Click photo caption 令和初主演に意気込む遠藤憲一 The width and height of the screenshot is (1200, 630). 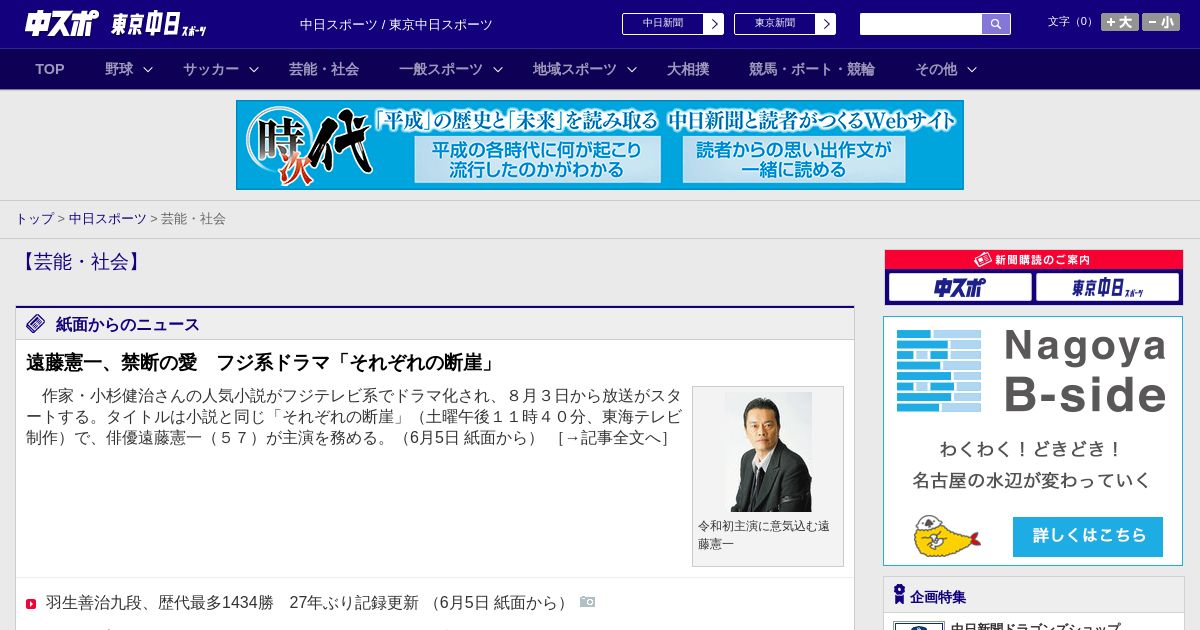point(764,535)
